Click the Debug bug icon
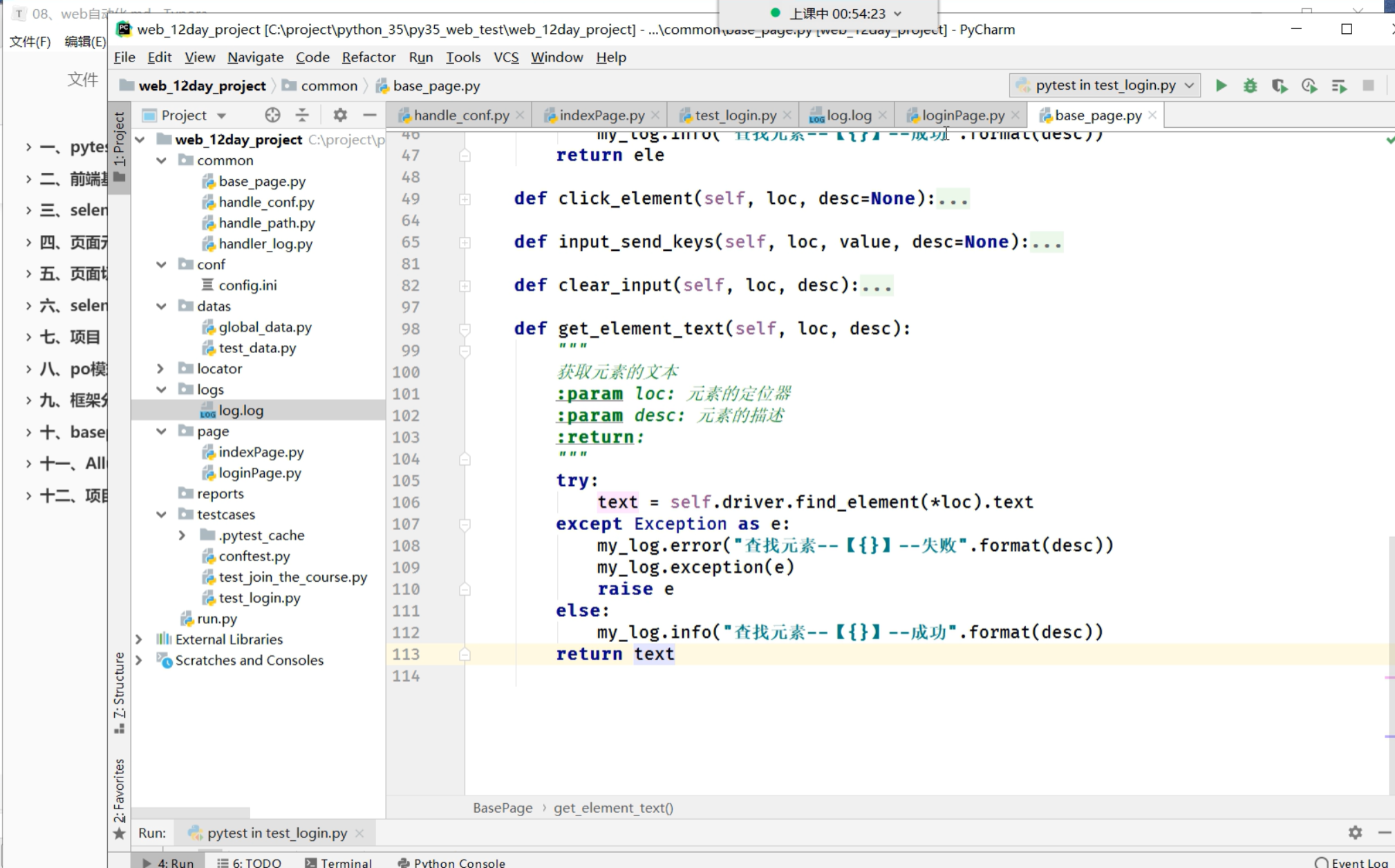 [1250, 86]
